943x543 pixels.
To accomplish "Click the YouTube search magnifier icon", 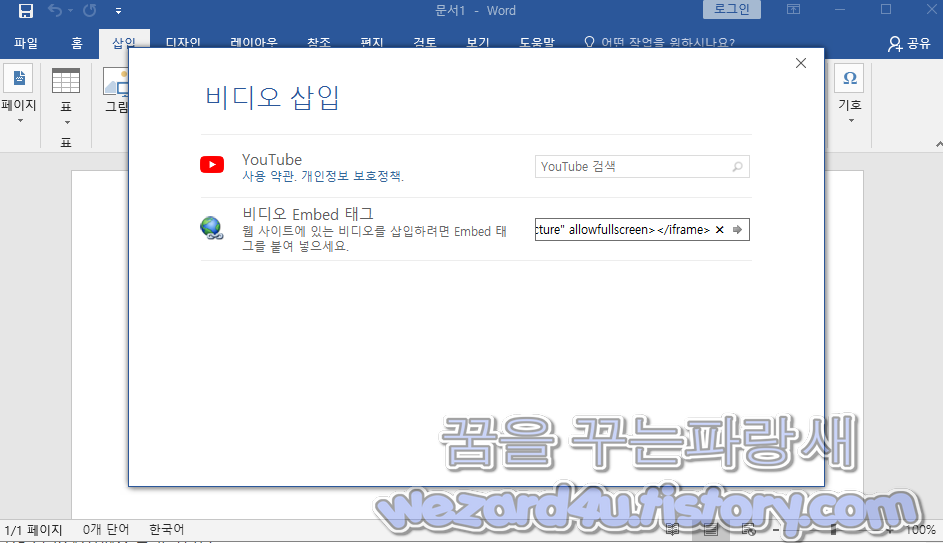I will click(737, 167).
